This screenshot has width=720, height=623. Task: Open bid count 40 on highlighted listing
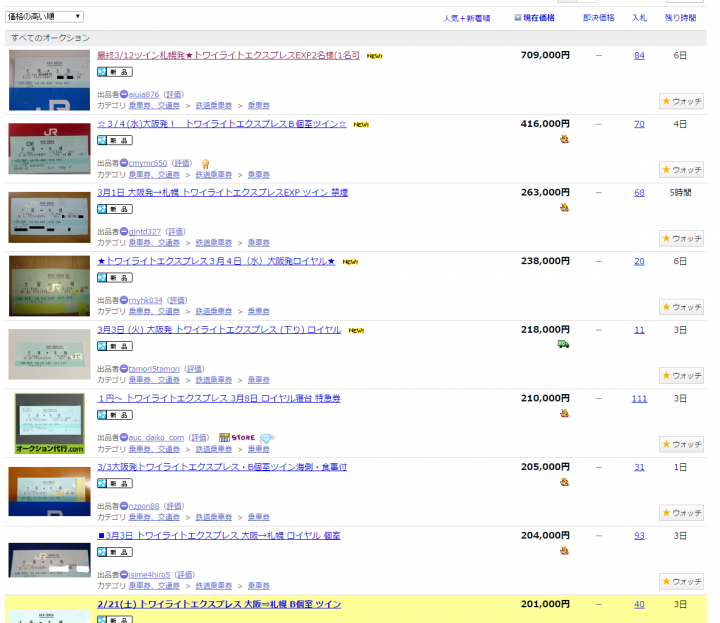[639, 605]
